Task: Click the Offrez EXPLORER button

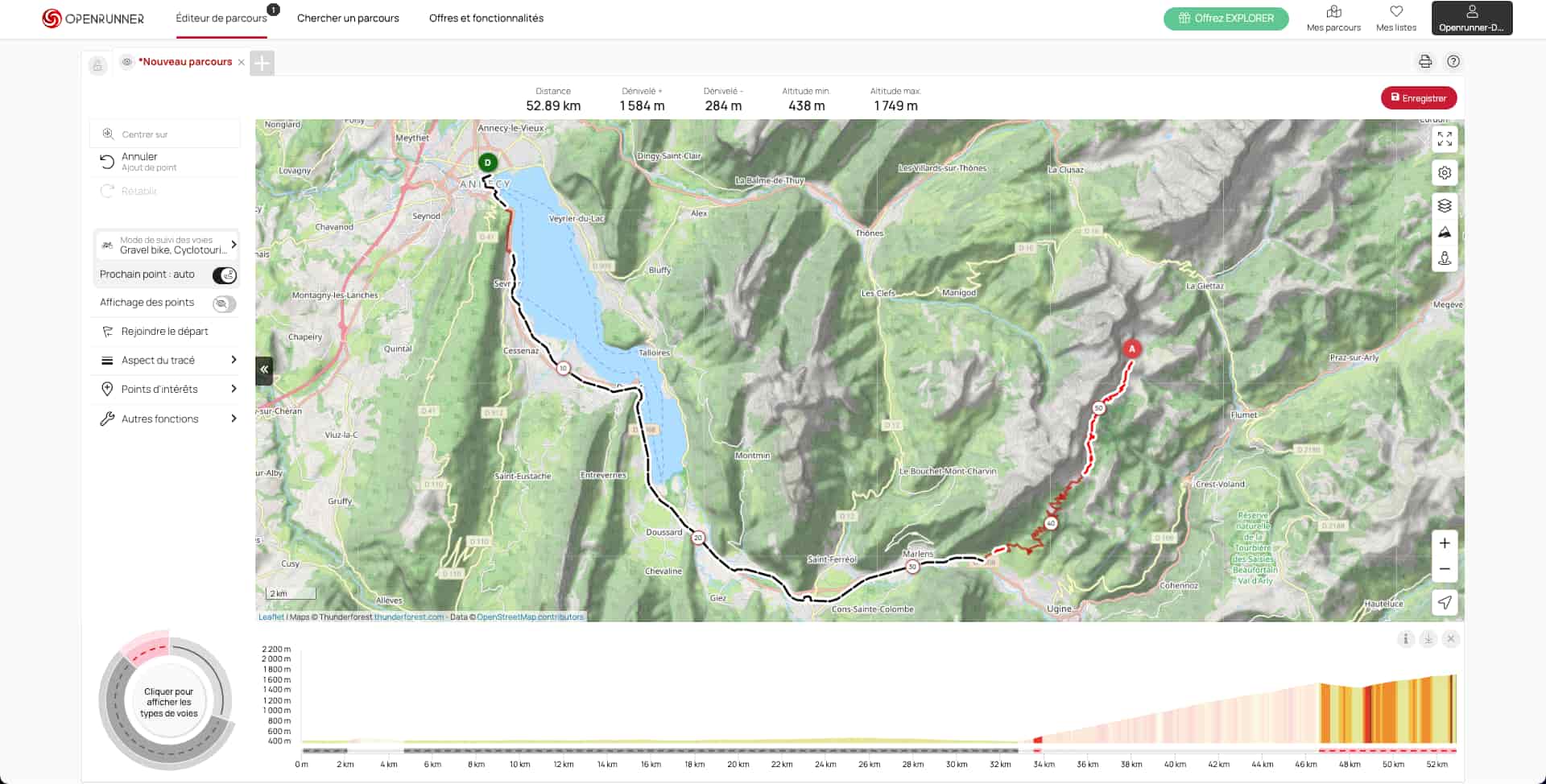Action: (x=1226, y=19)
